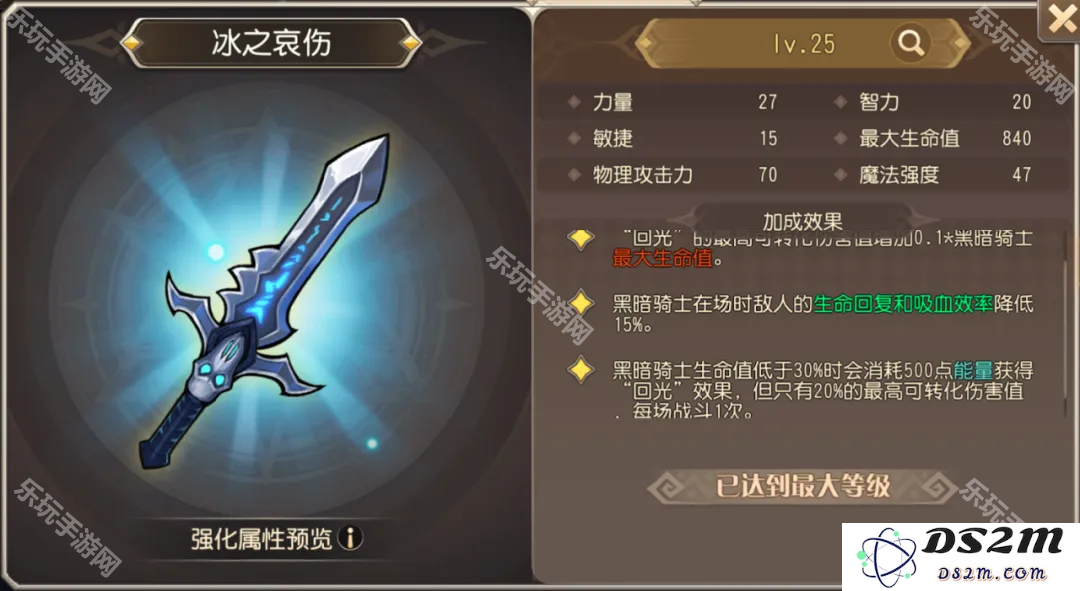
Task: Click the 已达到最大等级 banner
Action: [x=802, y=486]
